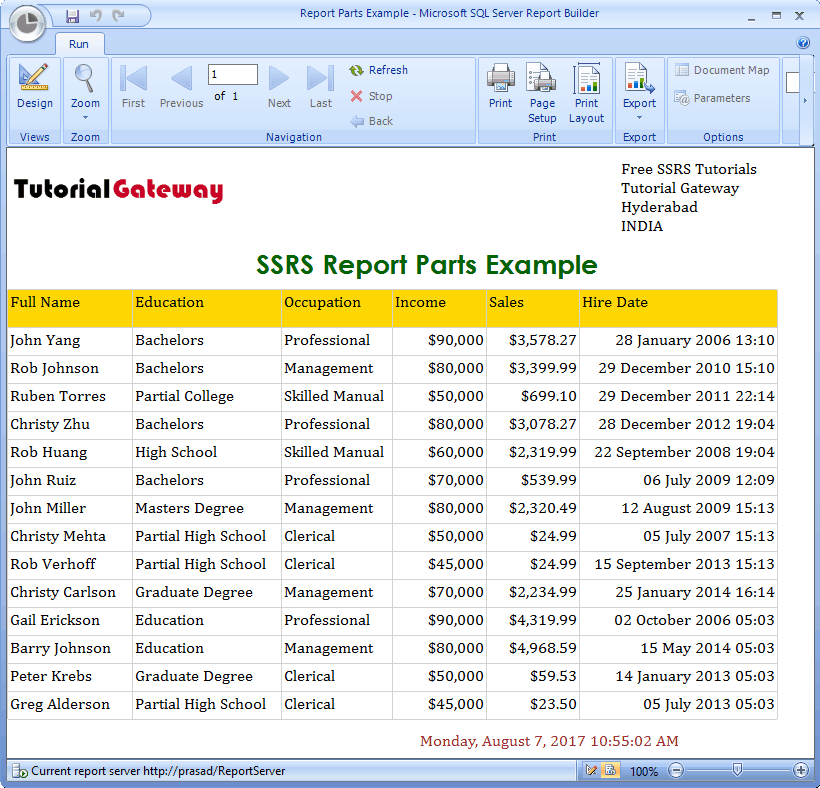Jump to the Last page
Viewport: 820px width, 788px height.
(320, 86)
